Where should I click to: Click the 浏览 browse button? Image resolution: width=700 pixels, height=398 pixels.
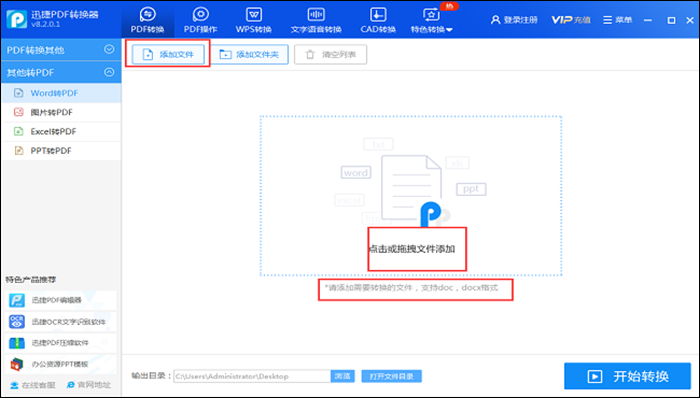tap(342, 376)
